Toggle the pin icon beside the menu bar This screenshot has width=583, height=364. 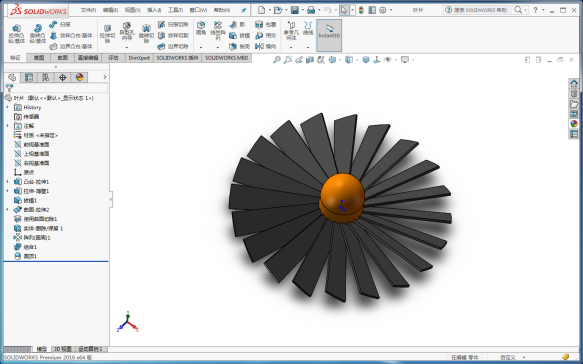click(x=244, y=10)
